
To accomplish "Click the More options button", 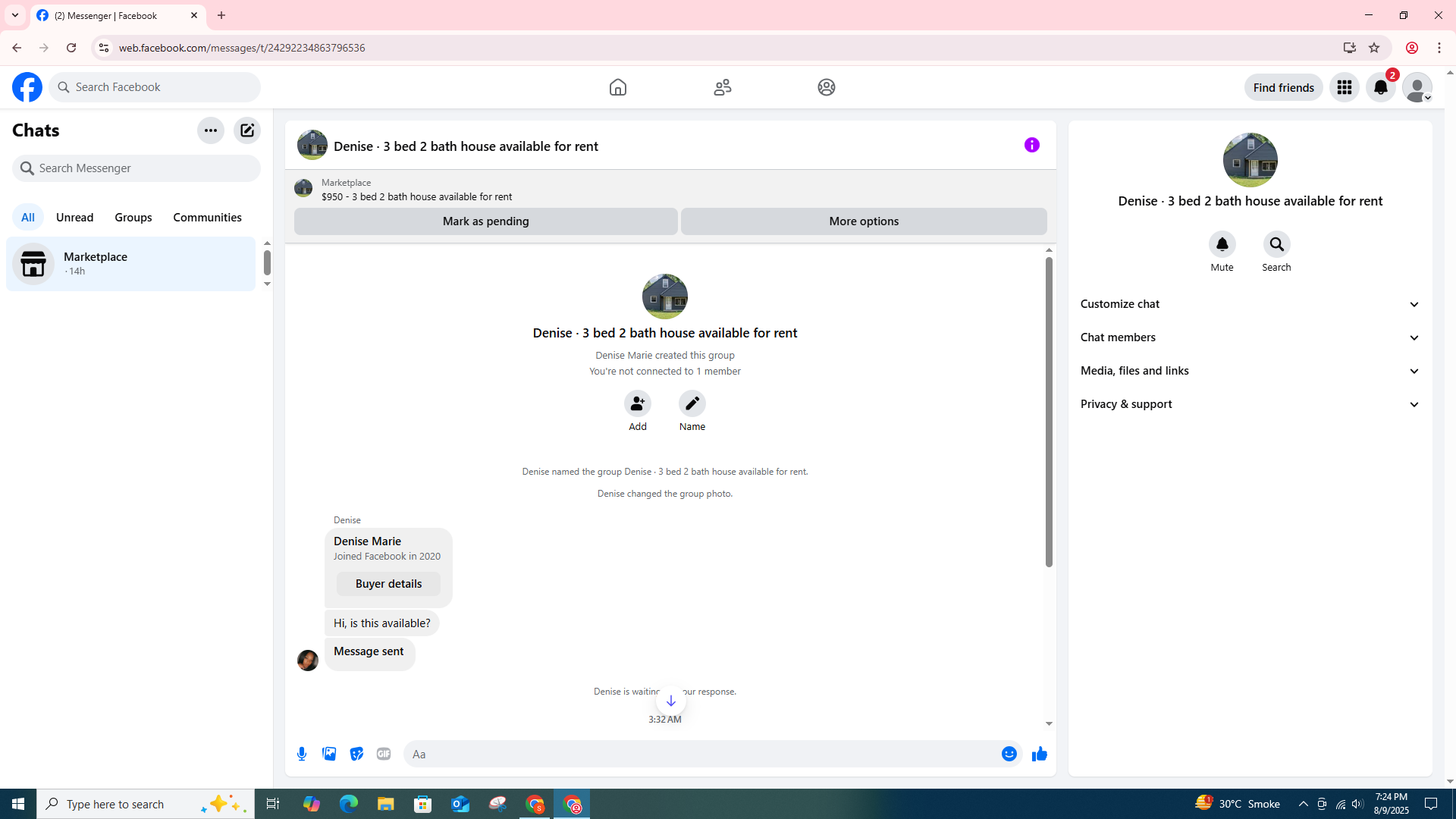I will point(864,221).
